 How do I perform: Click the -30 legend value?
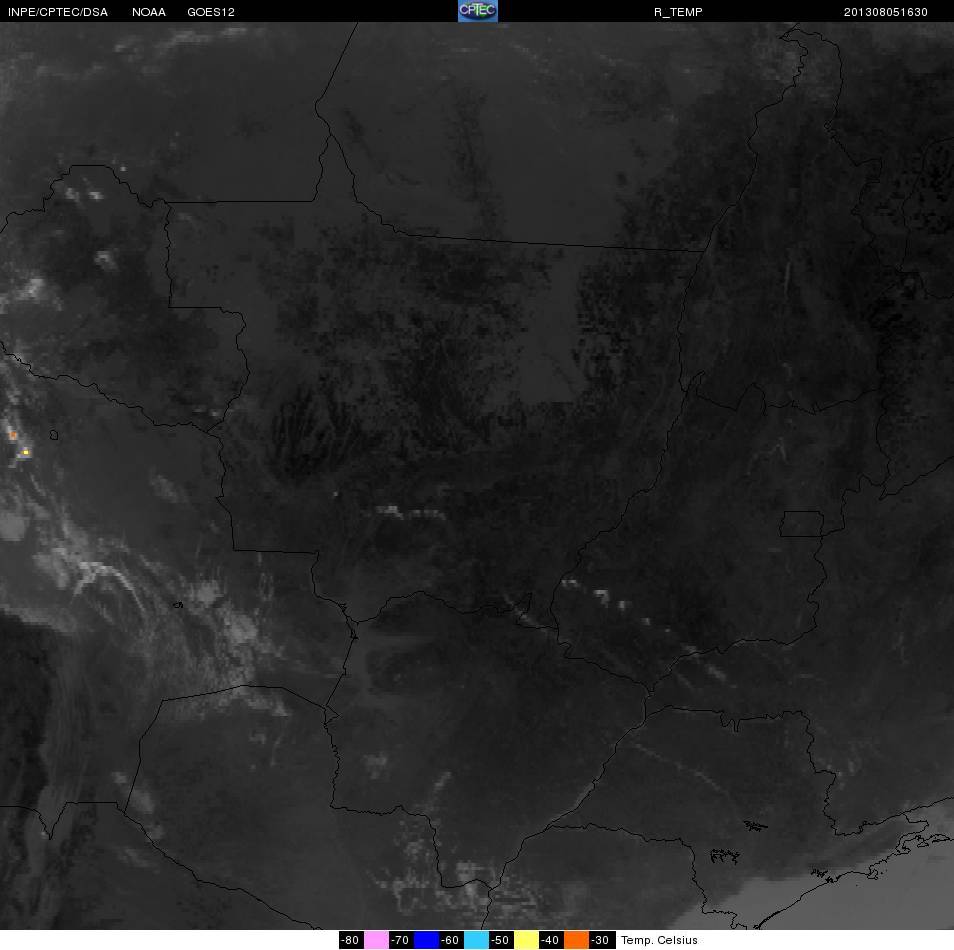[601, 940]
